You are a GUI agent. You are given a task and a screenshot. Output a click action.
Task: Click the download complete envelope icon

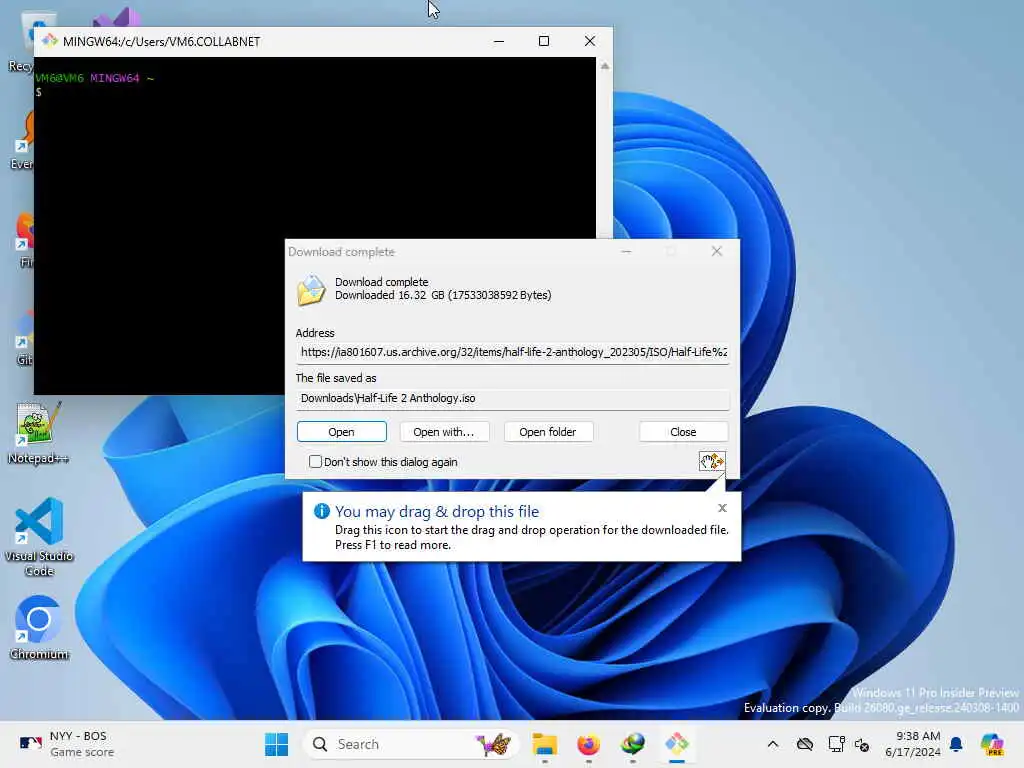pos(311,290)
